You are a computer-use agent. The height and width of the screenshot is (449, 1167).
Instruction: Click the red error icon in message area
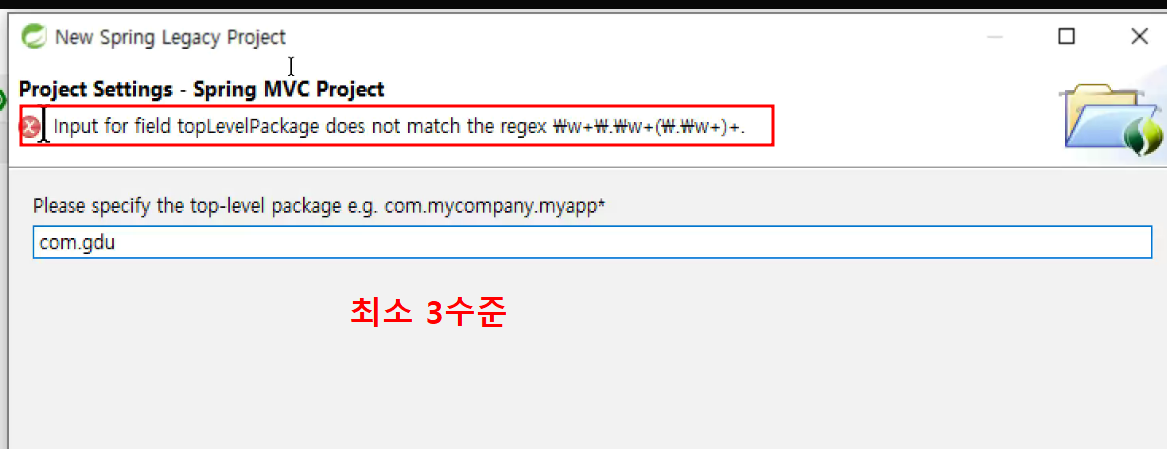click(x=30, y=128)
